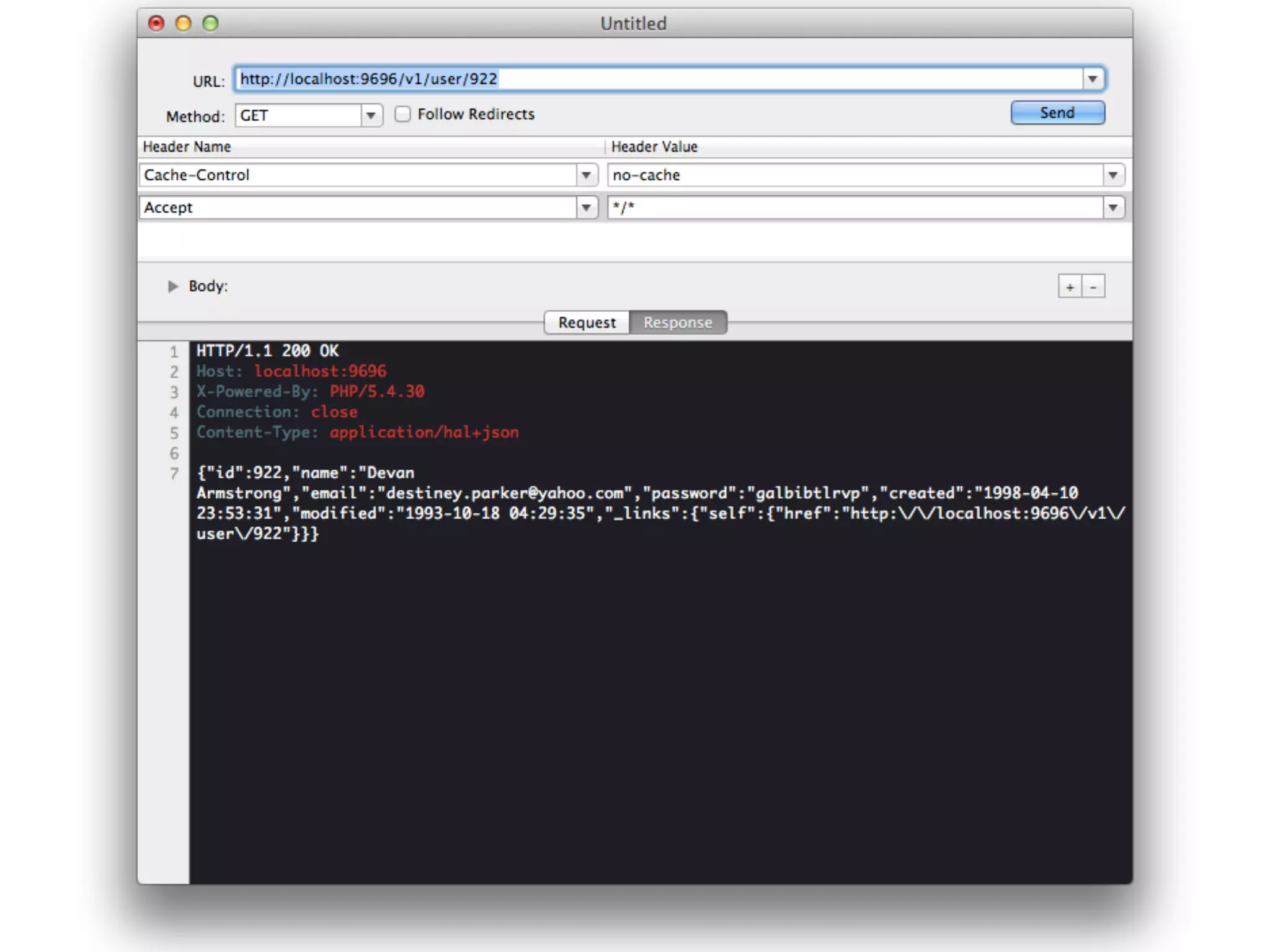Select the Response tab
The image size is (1270, 952).
point(678,322)
